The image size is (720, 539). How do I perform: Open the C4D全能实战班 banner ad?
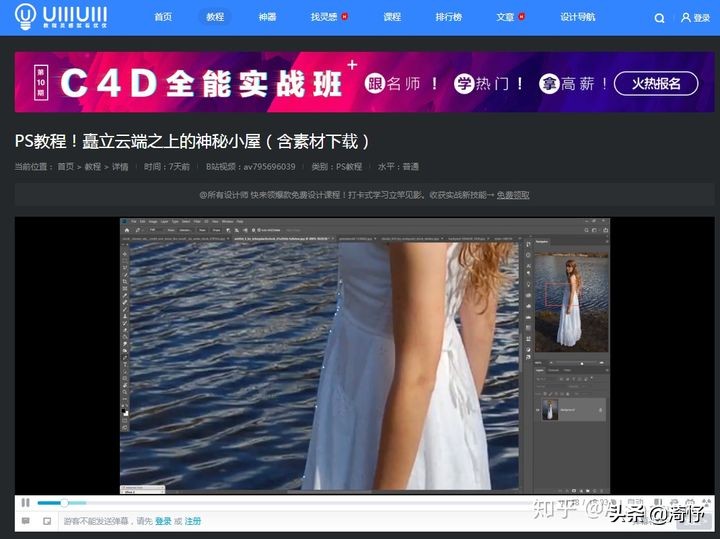(x=365, y=82)
